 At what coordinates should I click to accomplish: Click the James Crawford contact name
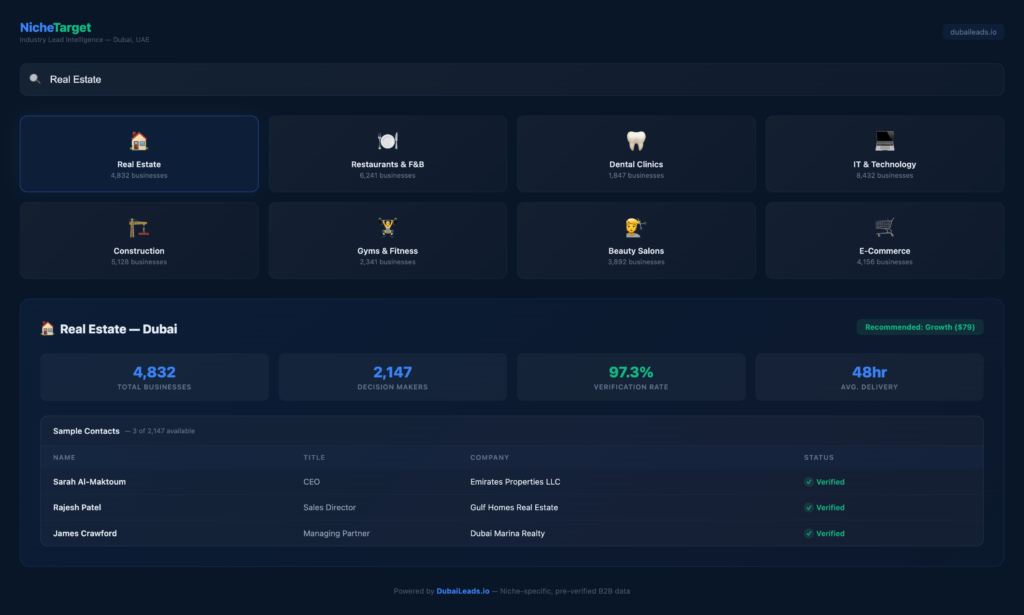[x=85, y=534]
